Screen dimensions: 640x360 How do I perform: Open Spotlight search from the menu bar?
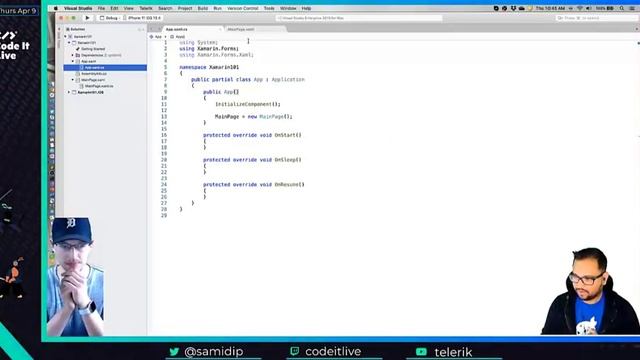[x=622, y=8]
